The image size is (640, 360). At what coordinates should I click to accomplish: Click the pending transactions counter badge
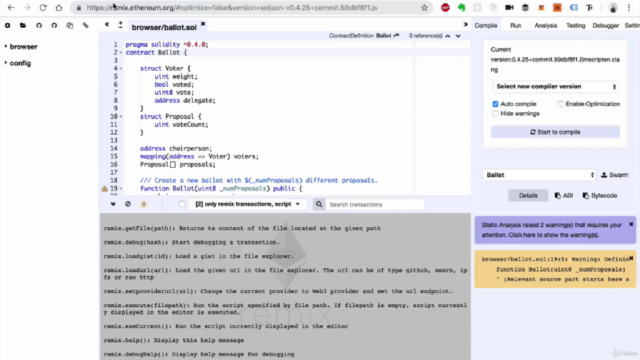[143, 204]
